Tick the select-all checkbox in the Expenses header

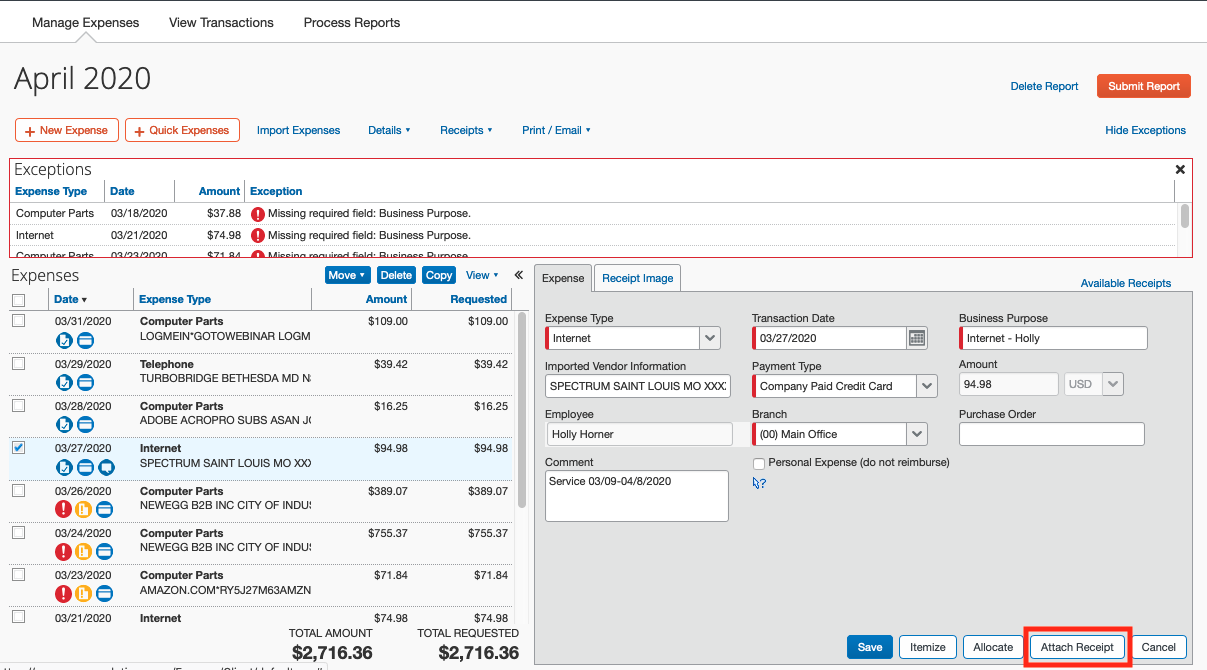[x=18, y=300]
